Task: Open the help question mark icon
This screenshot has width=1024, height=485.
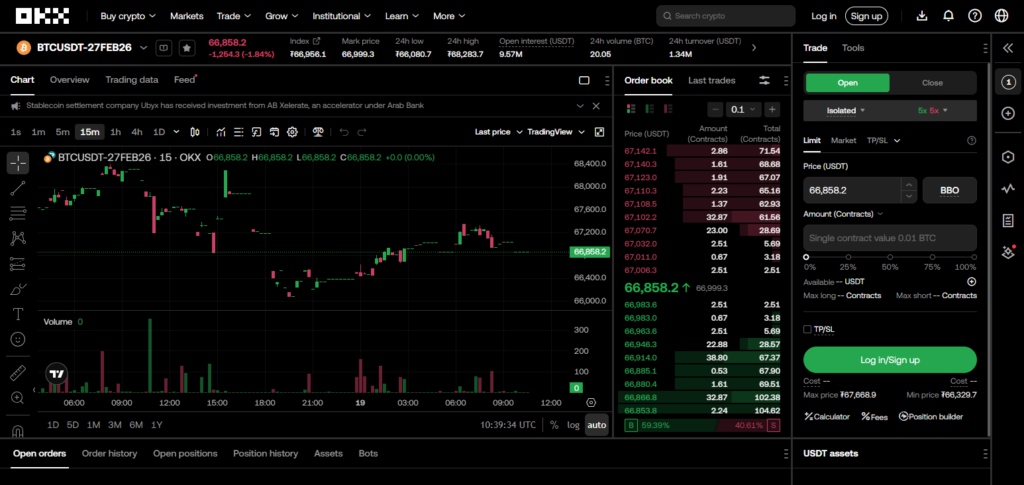Action: 975,16
